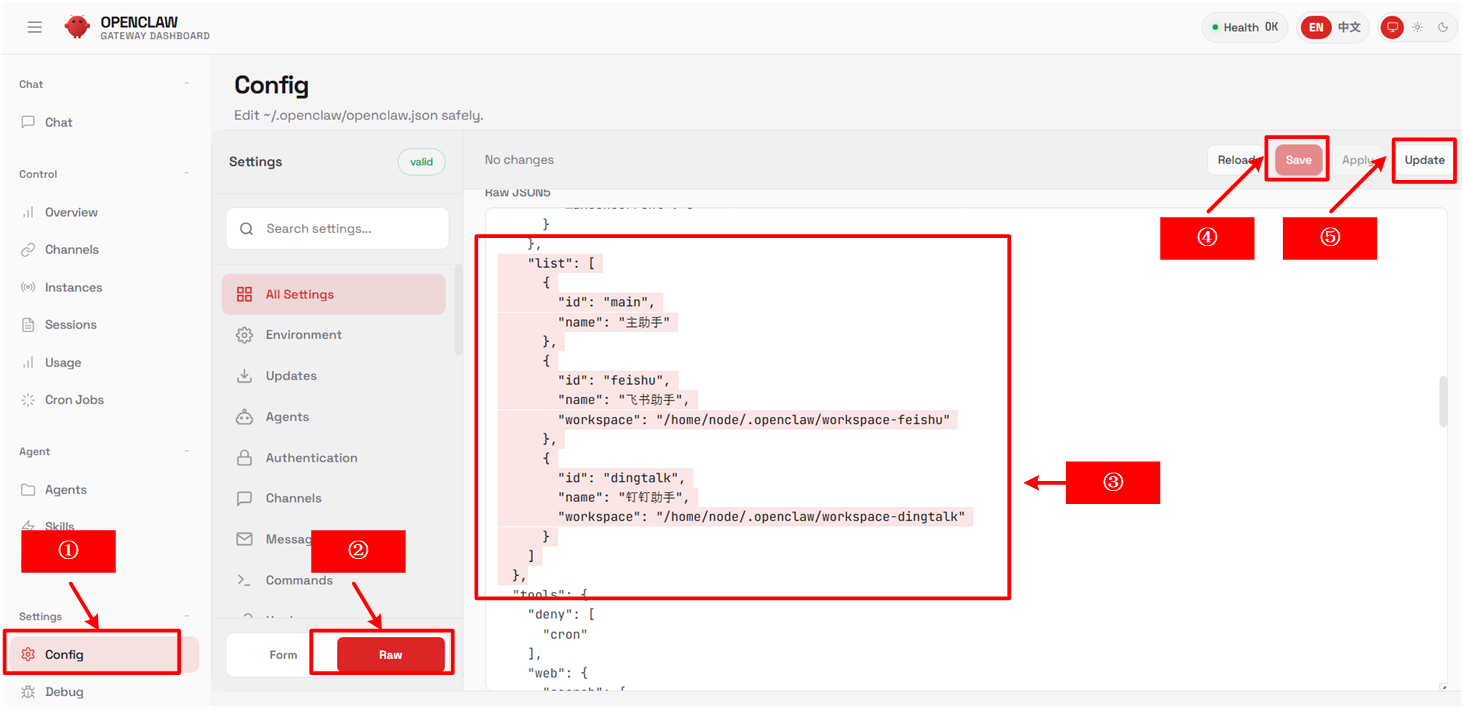The height and width of the screenshot is (708, 1463).
Task: Switch language to 中文
Action: point(1349,27)
